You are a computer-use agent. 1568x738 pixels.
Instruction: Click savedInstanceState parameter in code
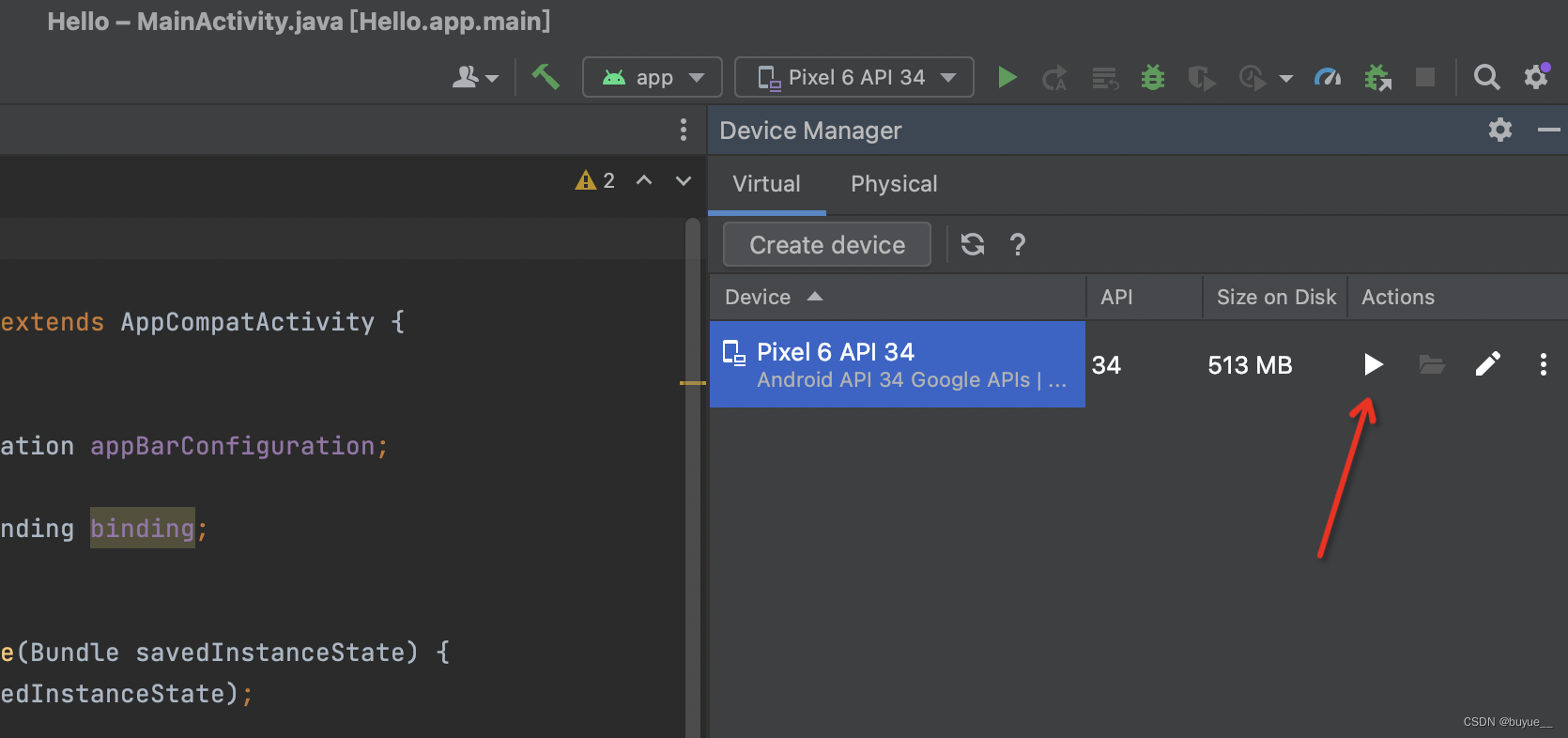tap(270, 653)
